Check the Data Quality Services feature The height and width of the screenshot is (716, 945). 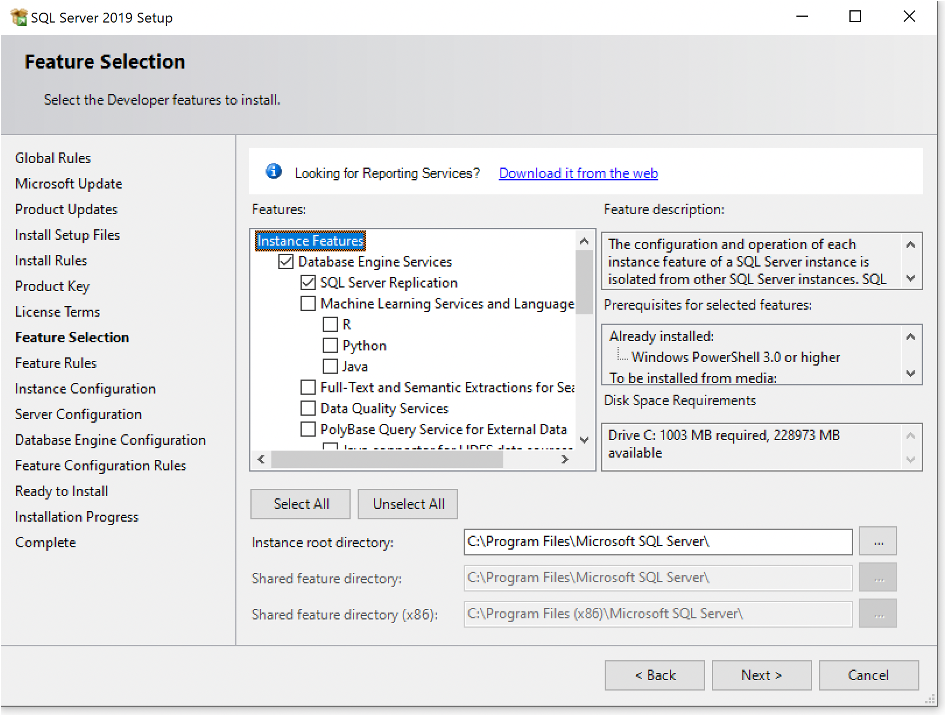pos(308,408)
